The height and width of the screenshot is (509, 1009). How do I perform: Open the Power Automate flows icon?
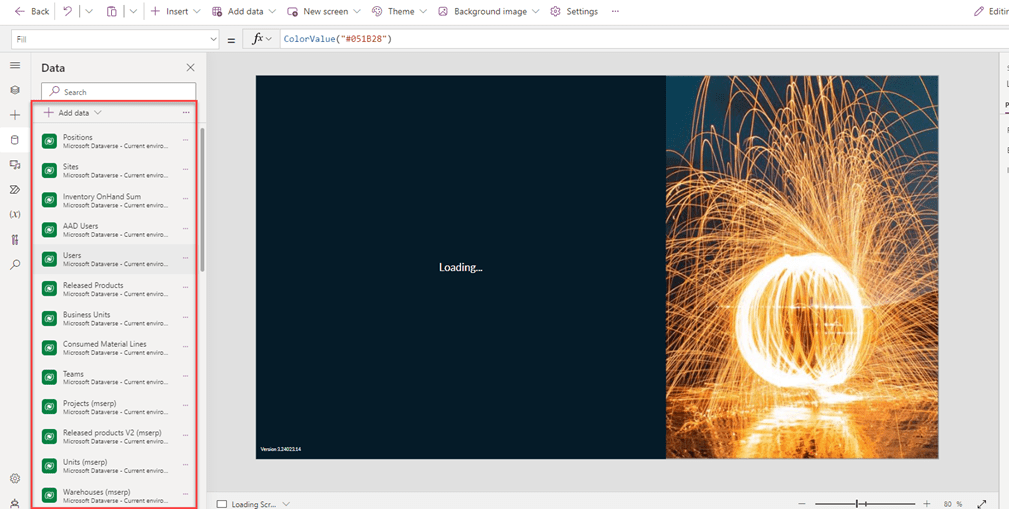pos(15,189)
